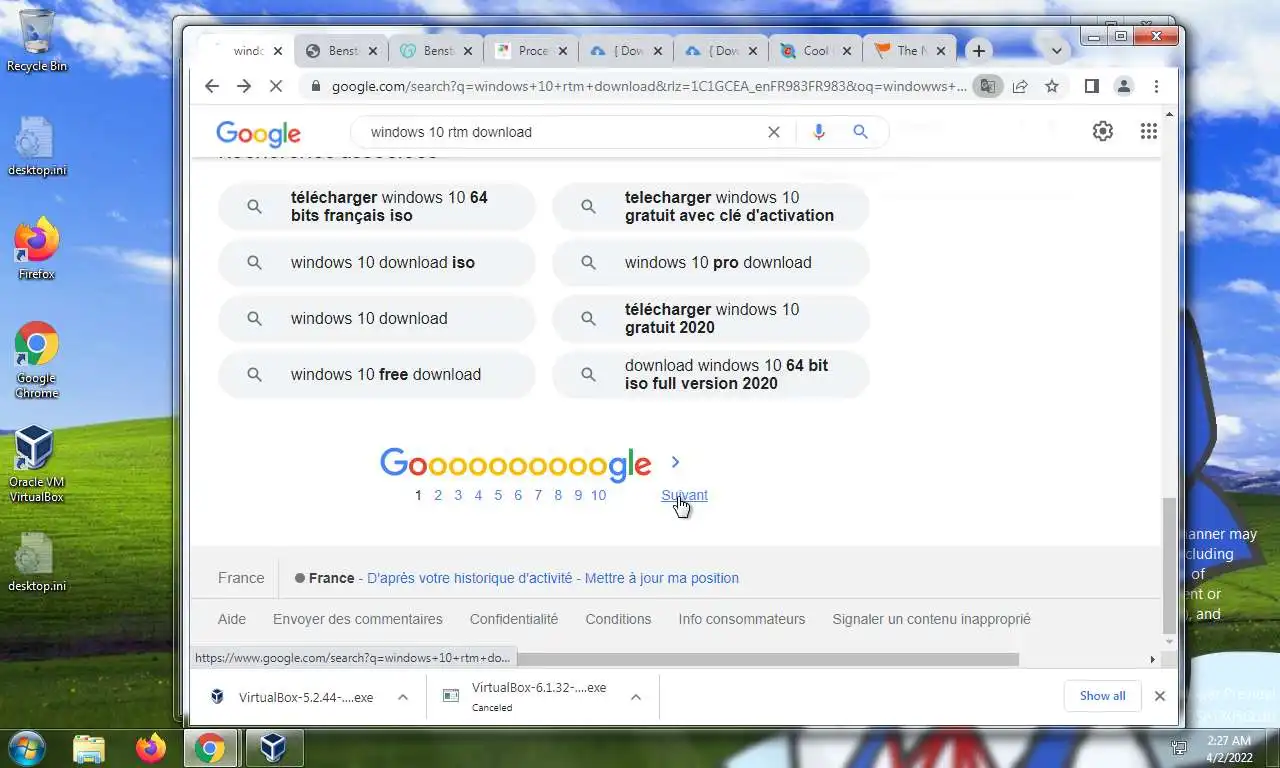Open the Chrome side panel
The image size is (1280, 768).
click(1092, 86)
